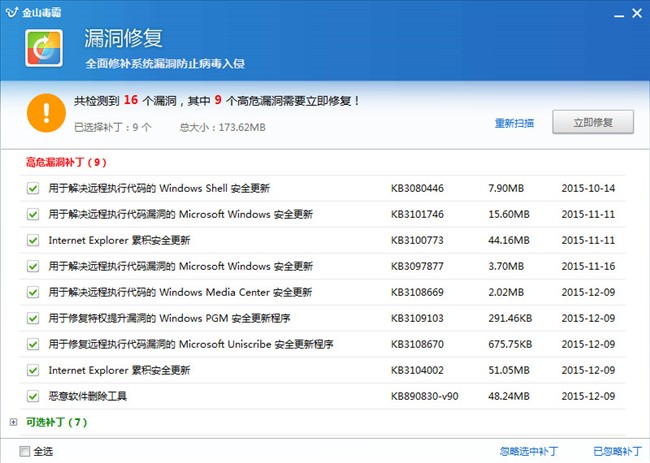650x463 pixels.
Task: Click the 重新扫描 rescan link
Action: [x=514, y=123]
